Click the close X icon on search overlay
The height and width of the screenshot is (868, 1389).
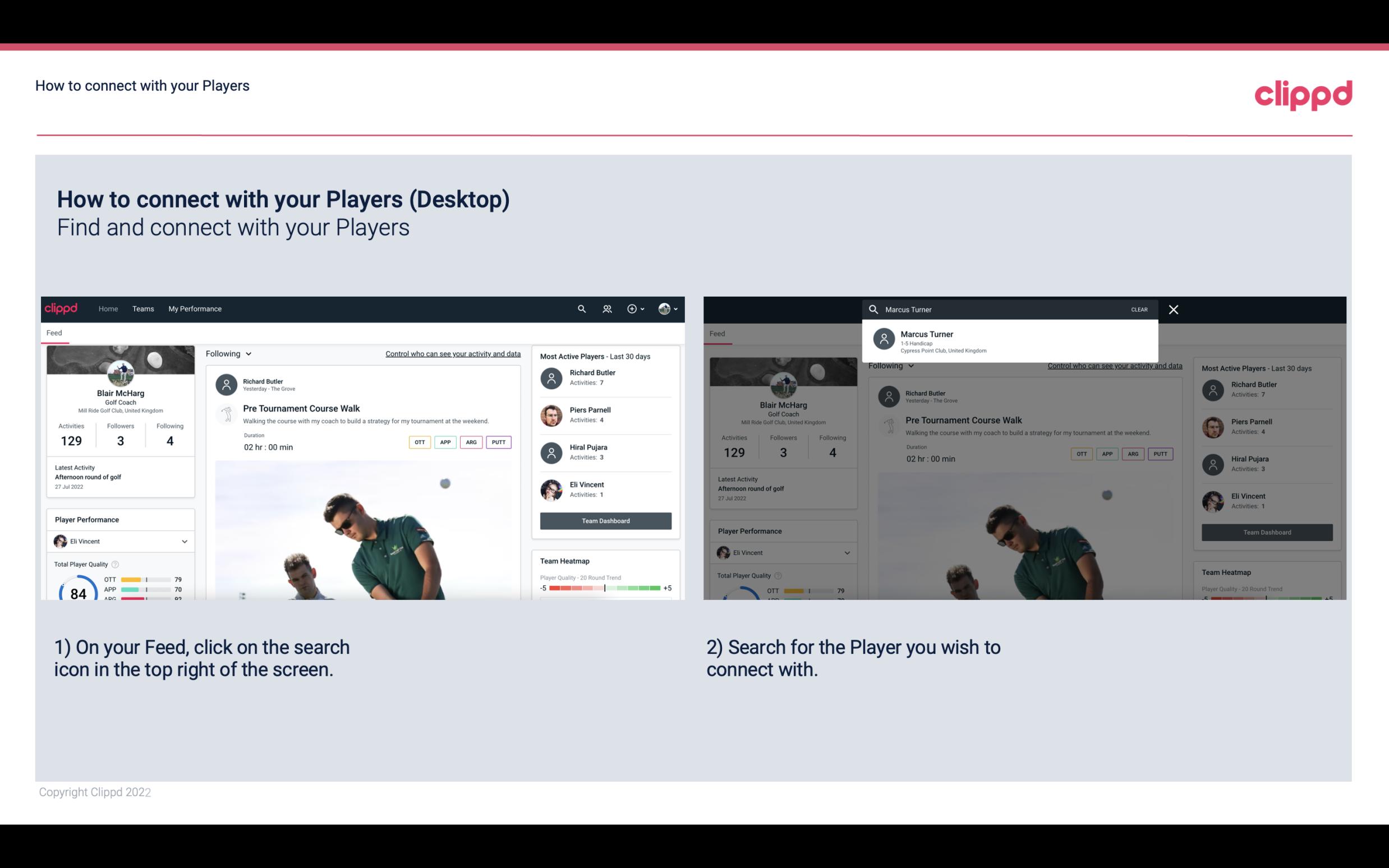coord(1175,309)
